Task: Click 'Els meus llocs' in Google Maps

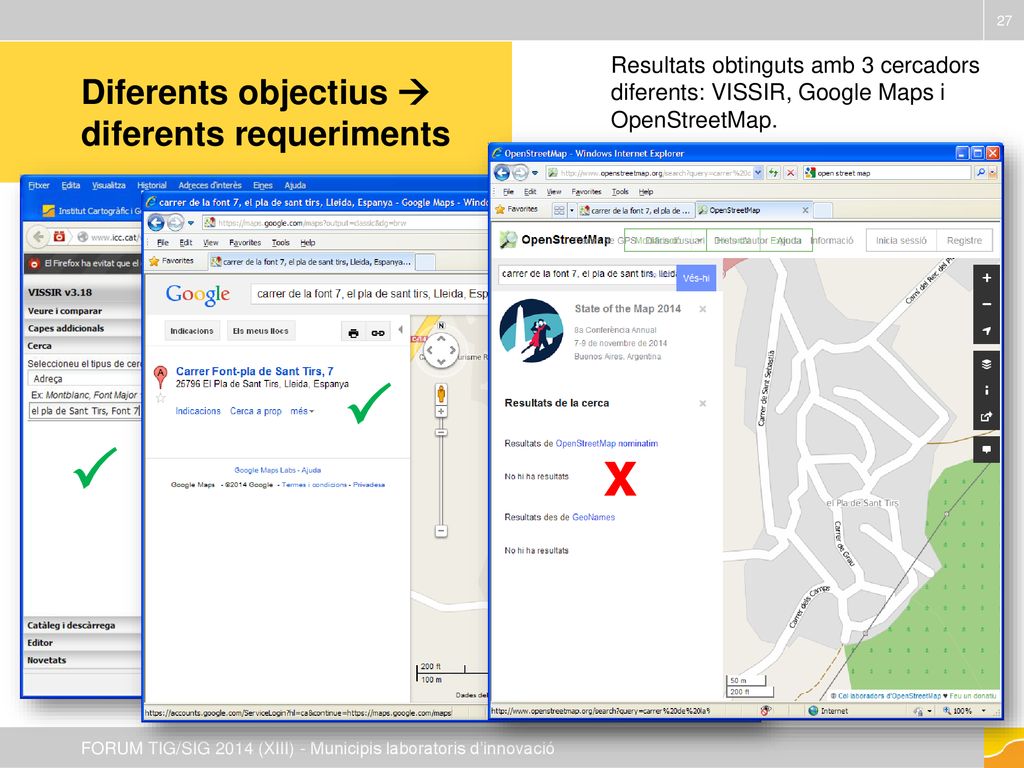Action: [261, 331]
